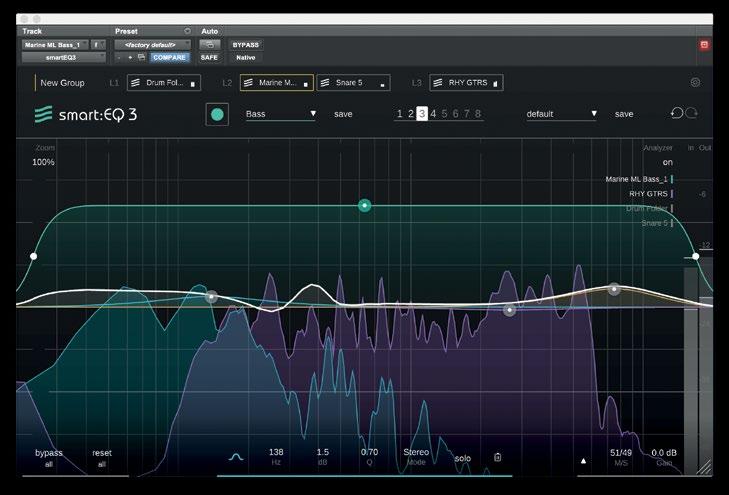Click the bell filter shape icon
The width and height of the screenshot is (729, 495).
tap(236, 457)
